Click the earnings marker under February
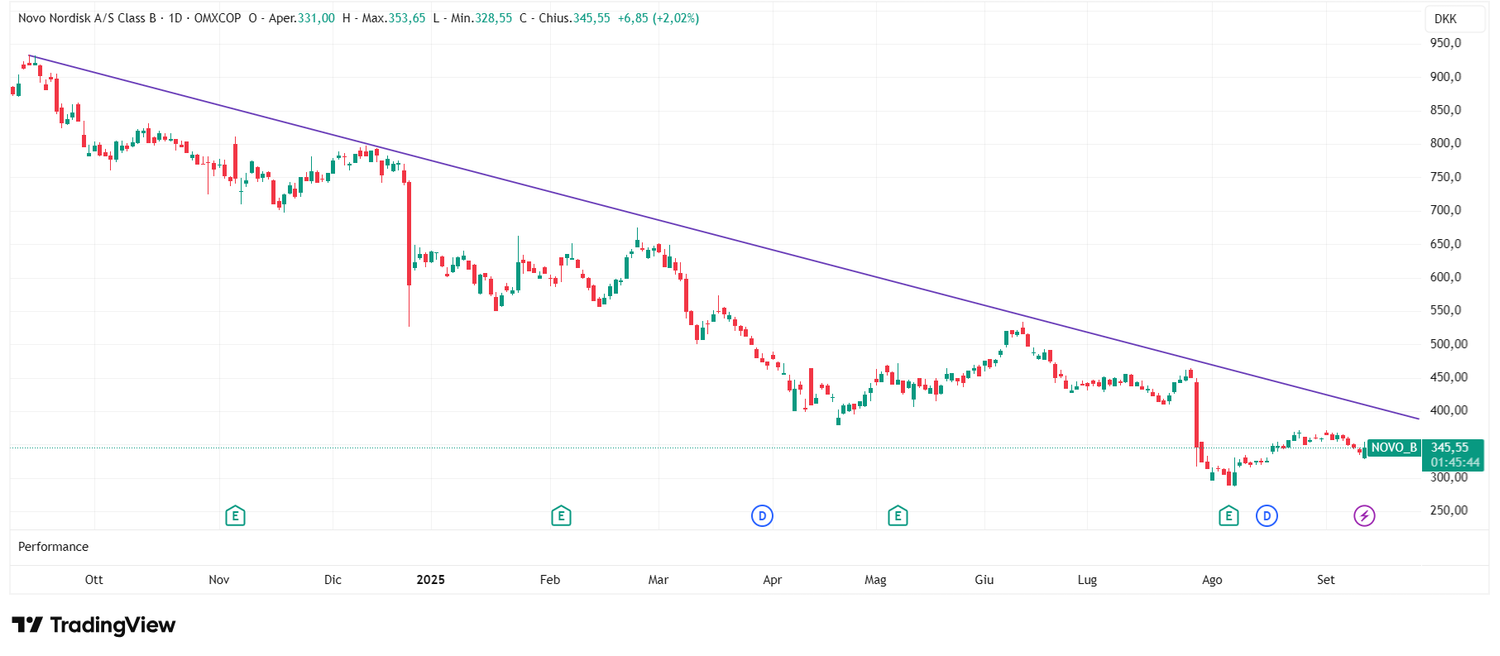Viewport: 1500px width, 656px height. click(561, 516)
